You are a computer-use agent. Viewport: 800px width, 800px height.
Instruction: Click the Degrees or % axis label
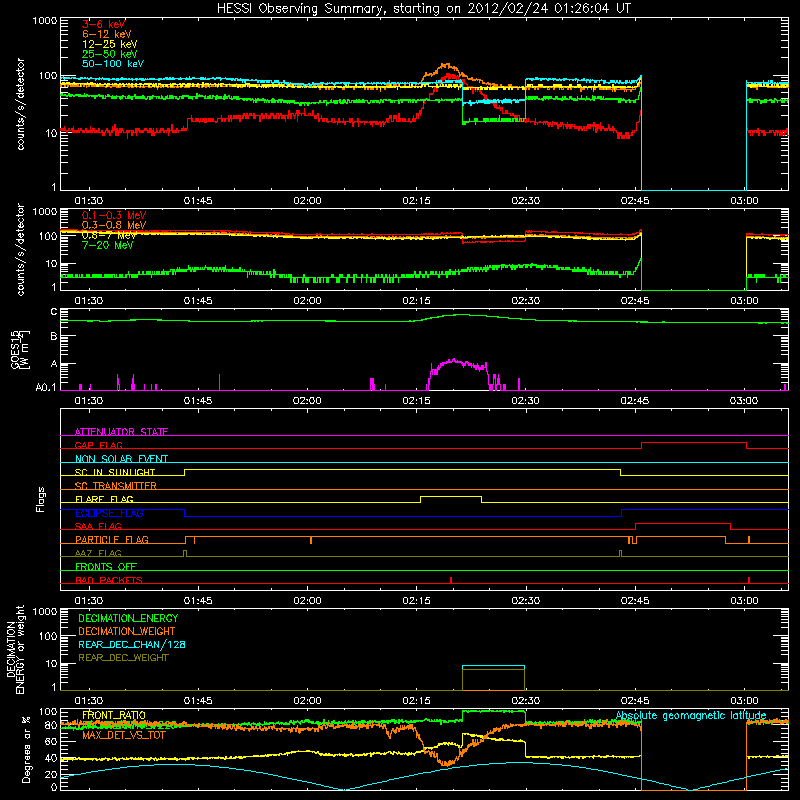click(x=26, y=749)
